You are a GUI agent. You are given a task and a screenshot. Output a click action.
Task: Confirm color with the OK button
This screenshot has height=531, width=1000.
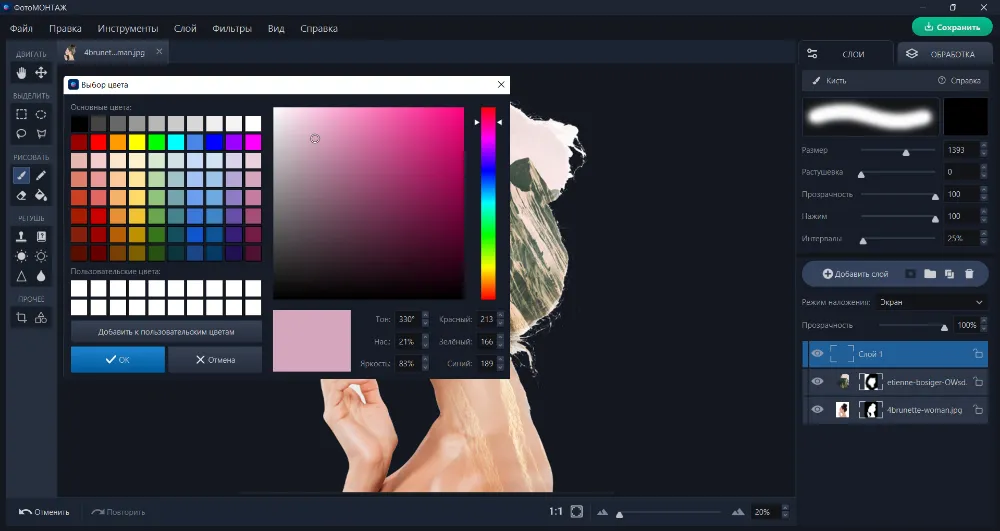(117, 360)
